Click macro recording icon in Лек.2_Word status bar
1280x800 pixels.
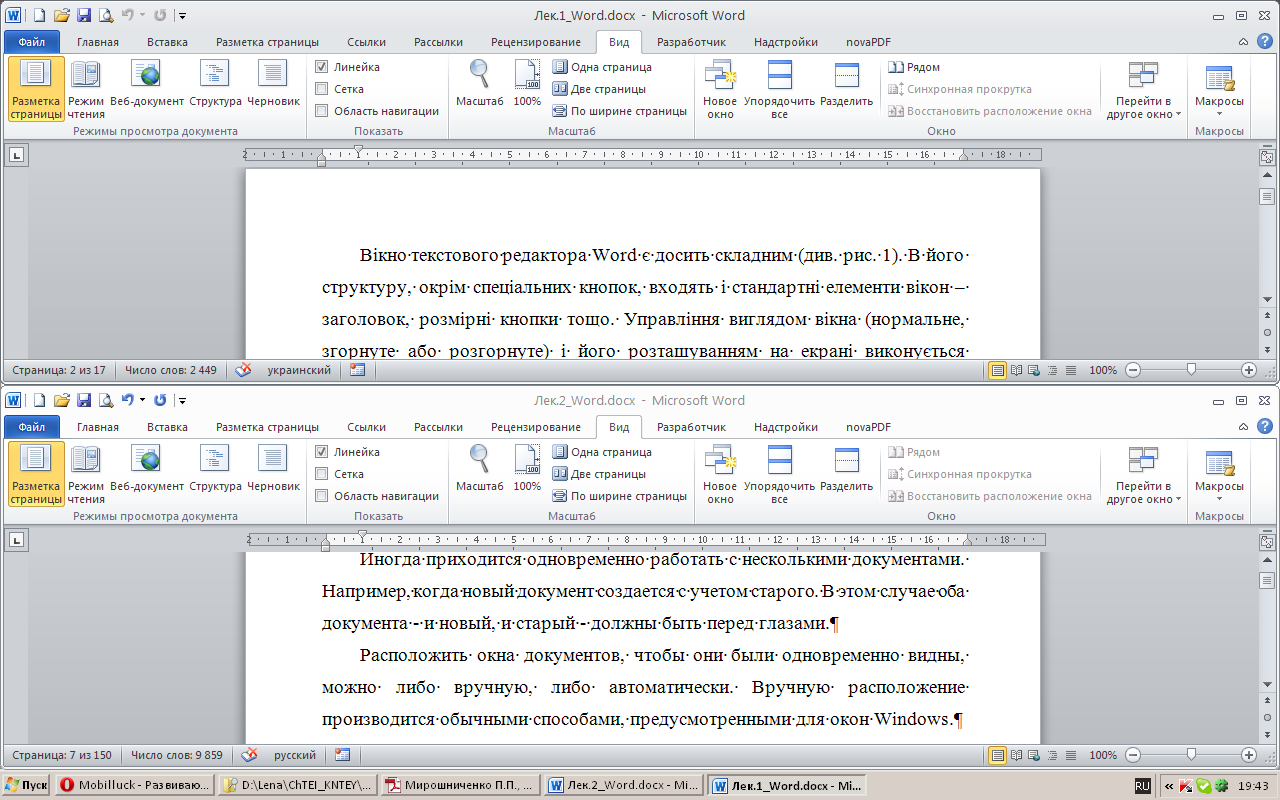342,755
